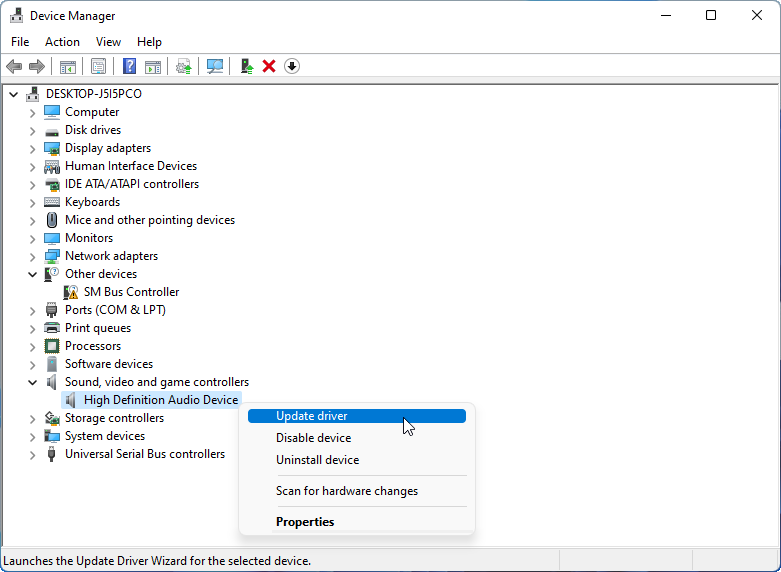The height and width of the screenshot is (572, 781).
Task: Collapse the DESKTOP-J5I5PCO root node
Action: point(13,94)
